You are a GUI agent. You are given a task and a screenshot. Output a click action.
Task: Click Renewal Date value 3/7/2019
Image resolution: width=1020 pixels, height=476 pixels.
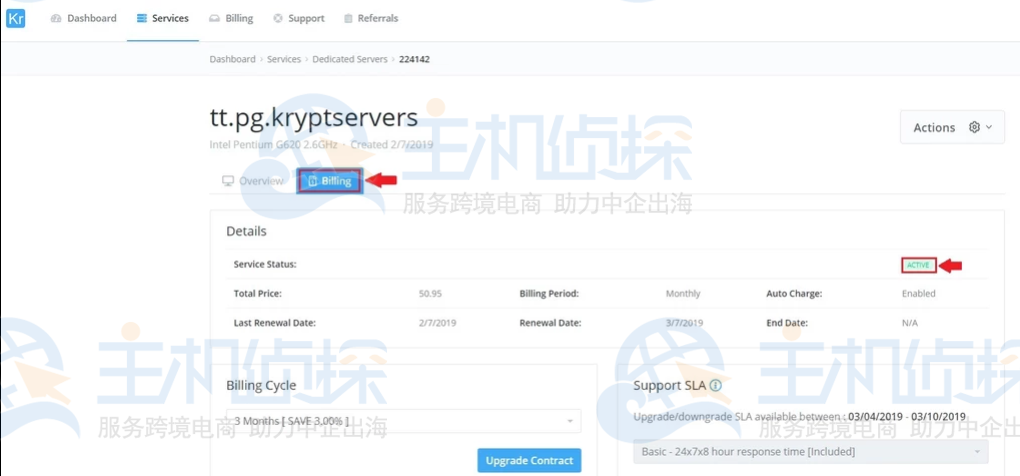684,323
